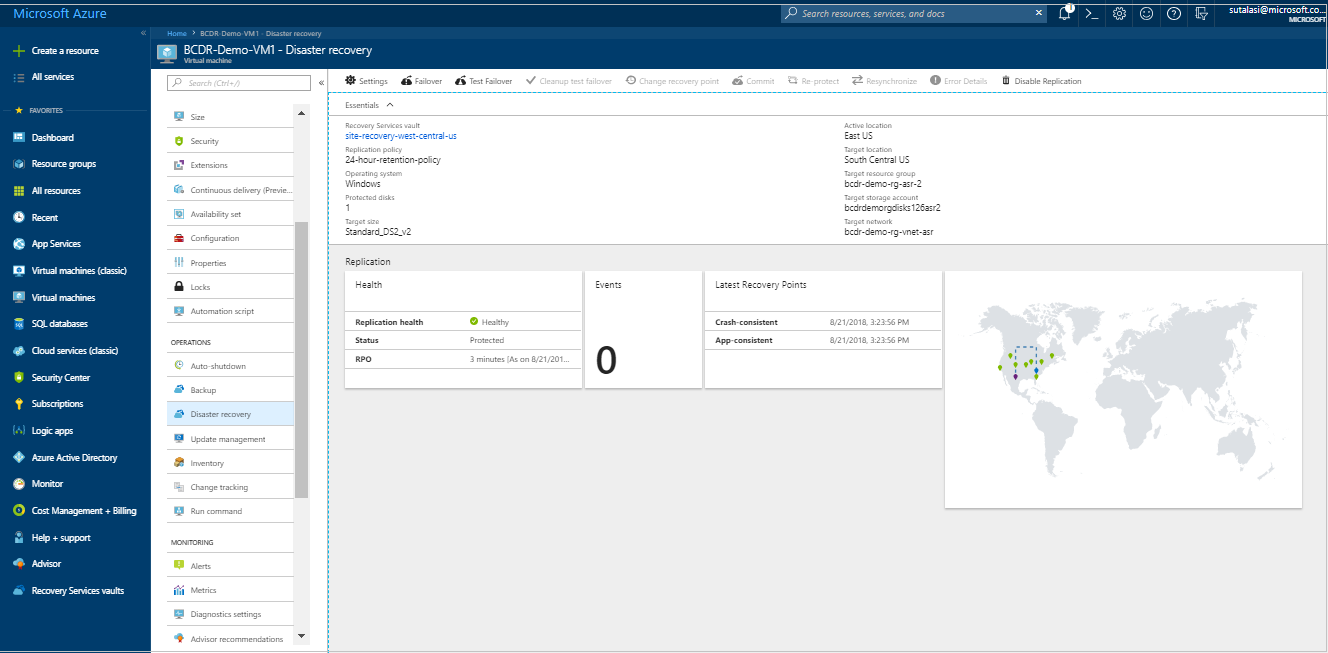Click Home in the breadcrumb

coord(177,34)
